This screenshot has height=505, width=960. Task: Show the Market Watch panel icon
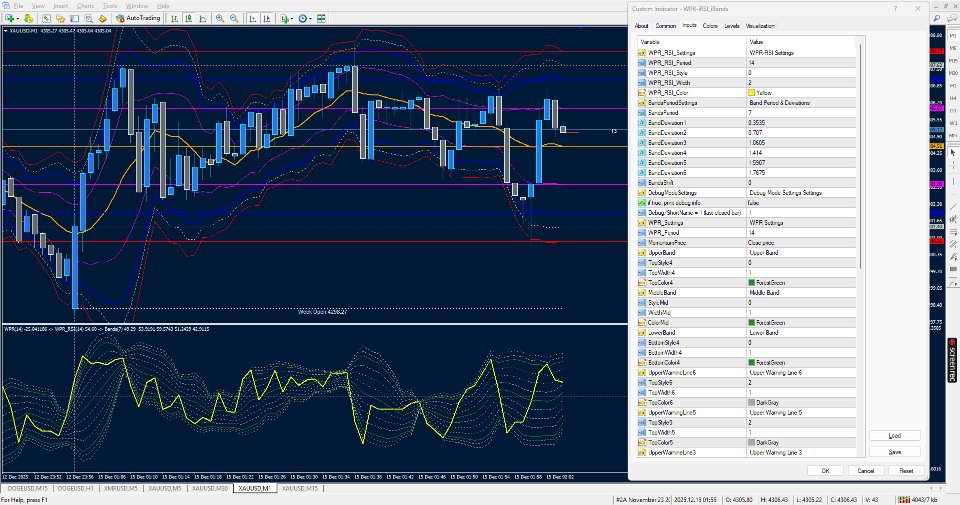click(x=47, y=18)
